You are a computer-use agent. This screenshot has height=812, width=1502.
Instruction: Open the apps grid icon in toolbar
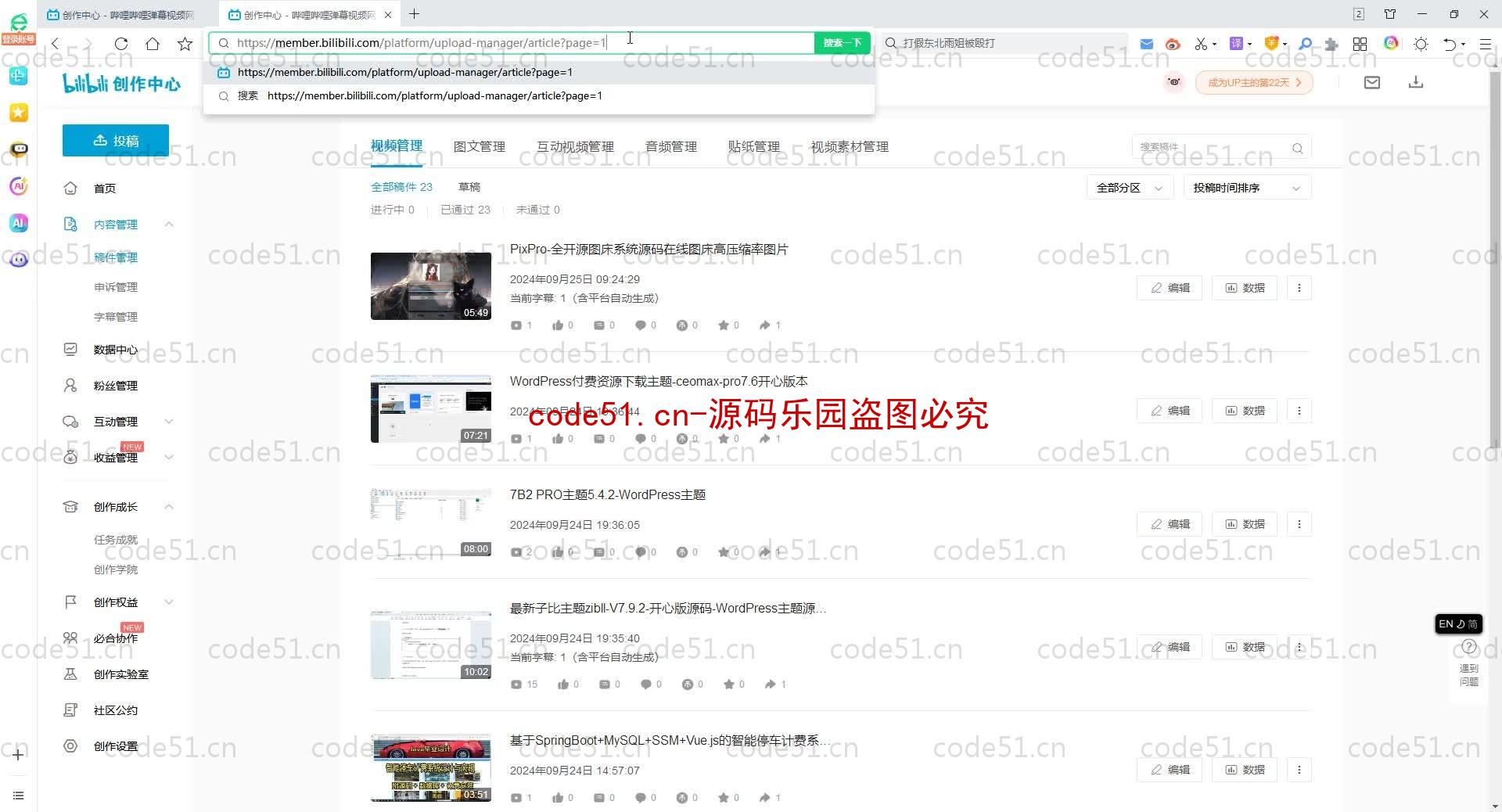coord(1360,44)
